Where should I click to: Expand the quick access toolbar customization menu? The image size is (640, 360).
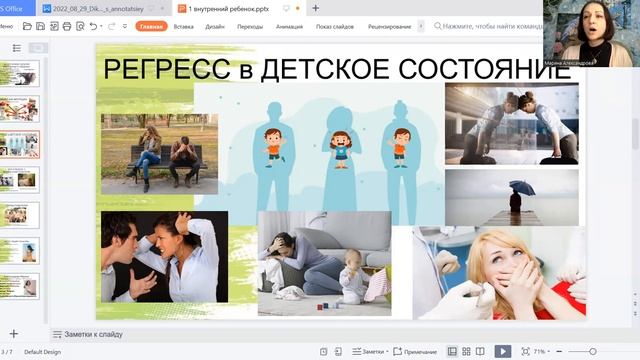point(125,27)
